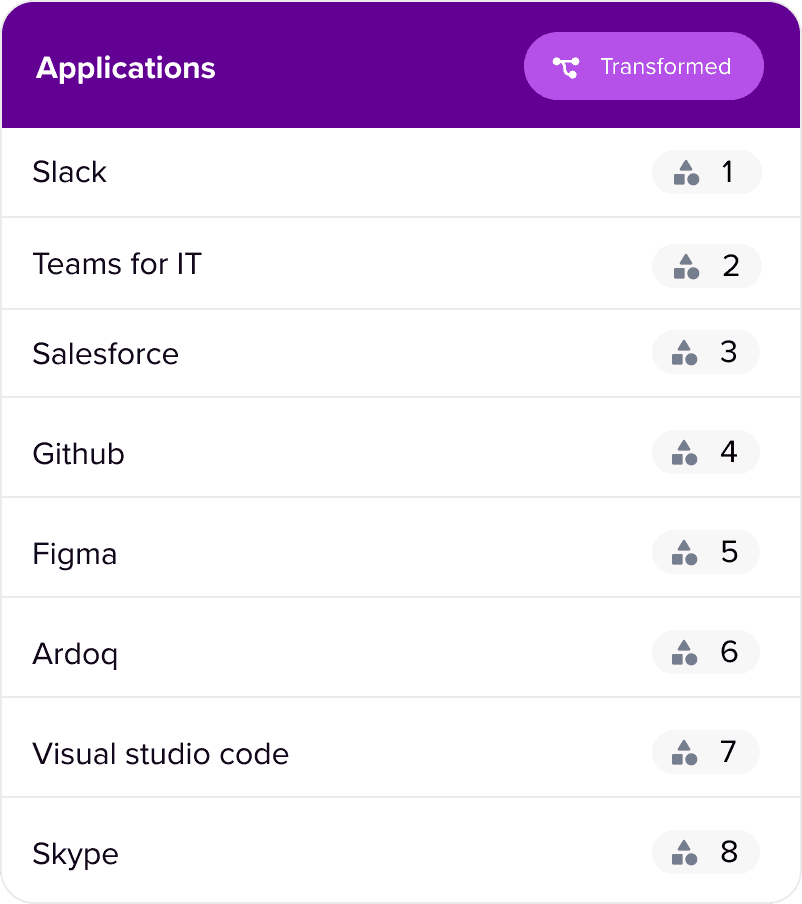
Task: Click the shapes icon in Ardoq row
Action: click(685, 653)
